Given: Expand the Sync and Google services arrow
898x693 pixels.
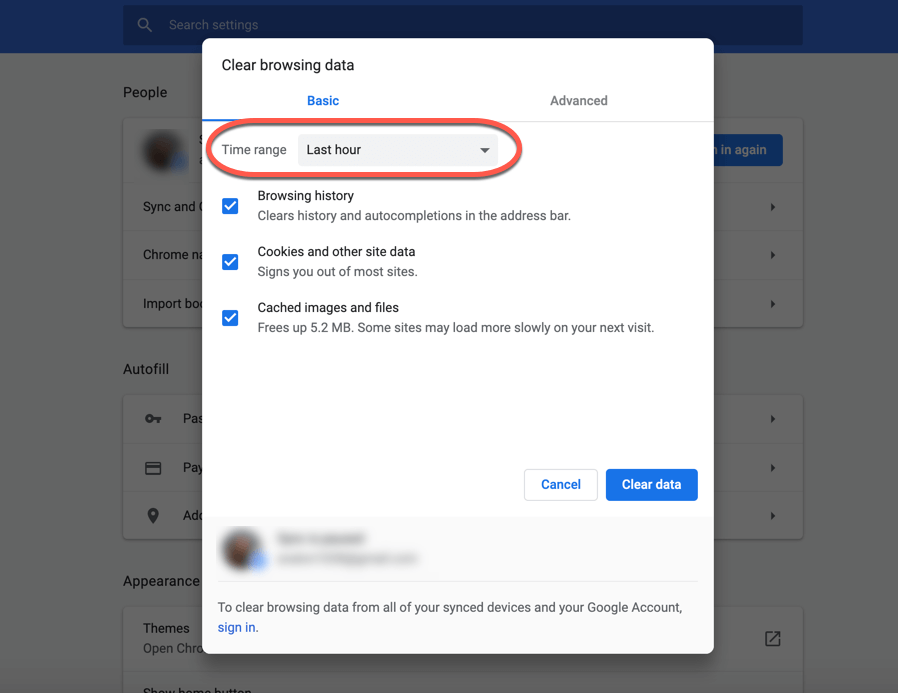Looking at the screenshot, I should pos(773,207).
